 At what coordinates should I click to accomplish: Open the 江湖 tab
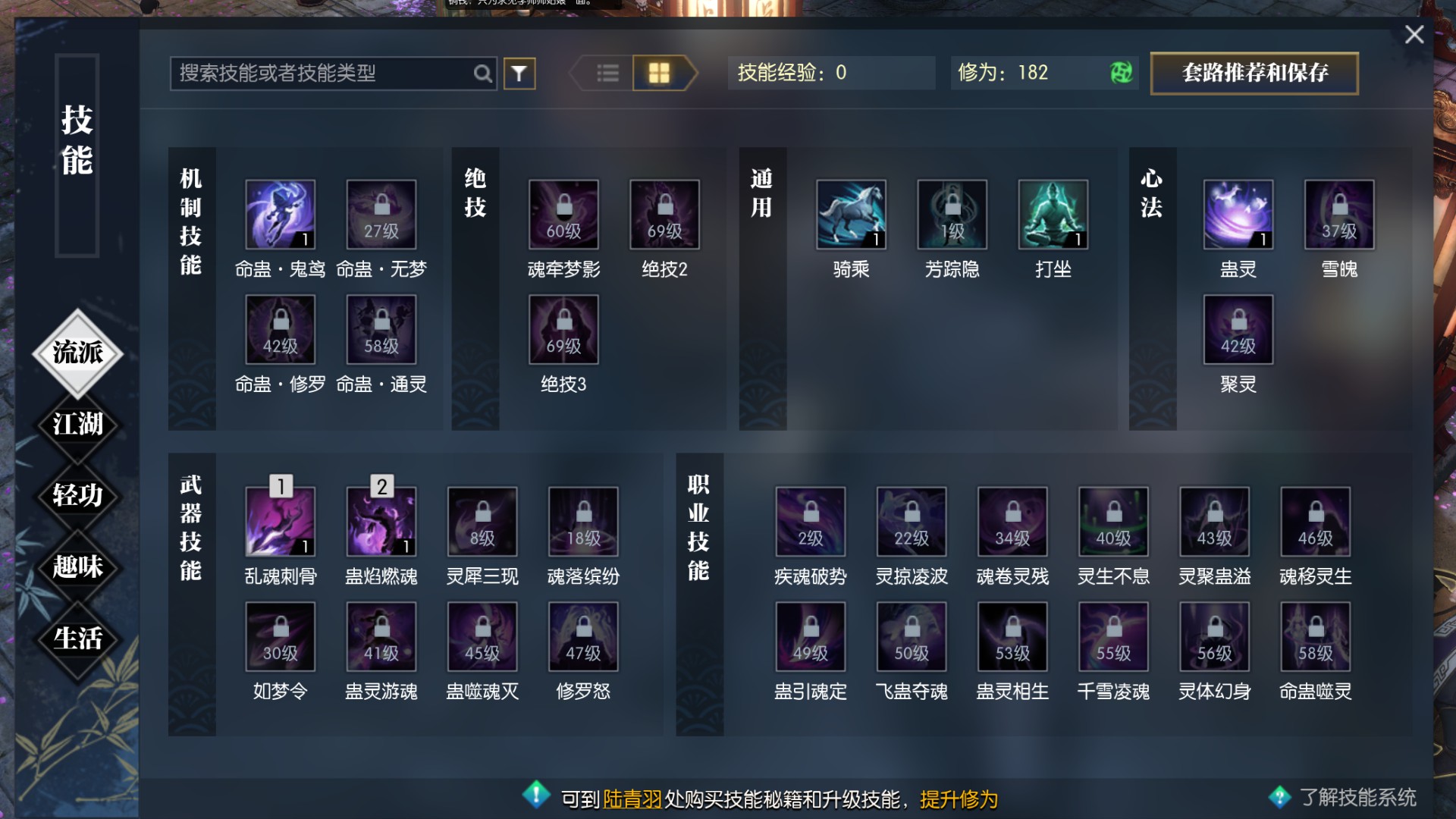click(77, 425)
